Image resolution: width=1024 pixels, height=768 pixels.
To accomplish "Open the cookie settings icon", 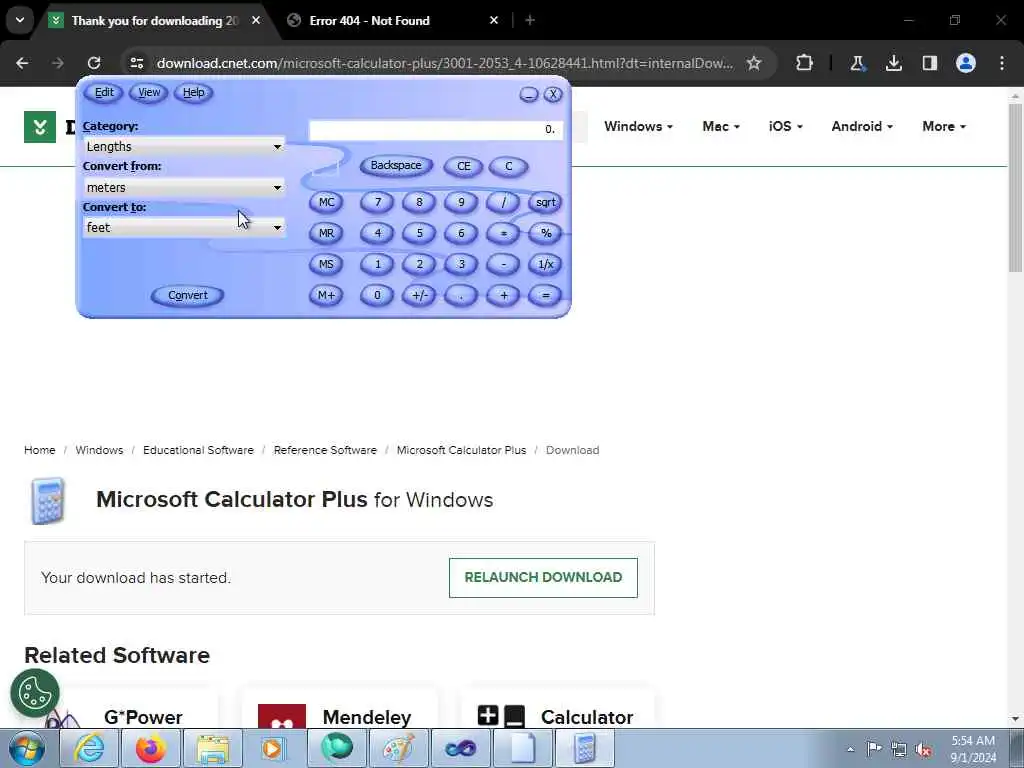I will pyautogui.click(x=35, y=693).
